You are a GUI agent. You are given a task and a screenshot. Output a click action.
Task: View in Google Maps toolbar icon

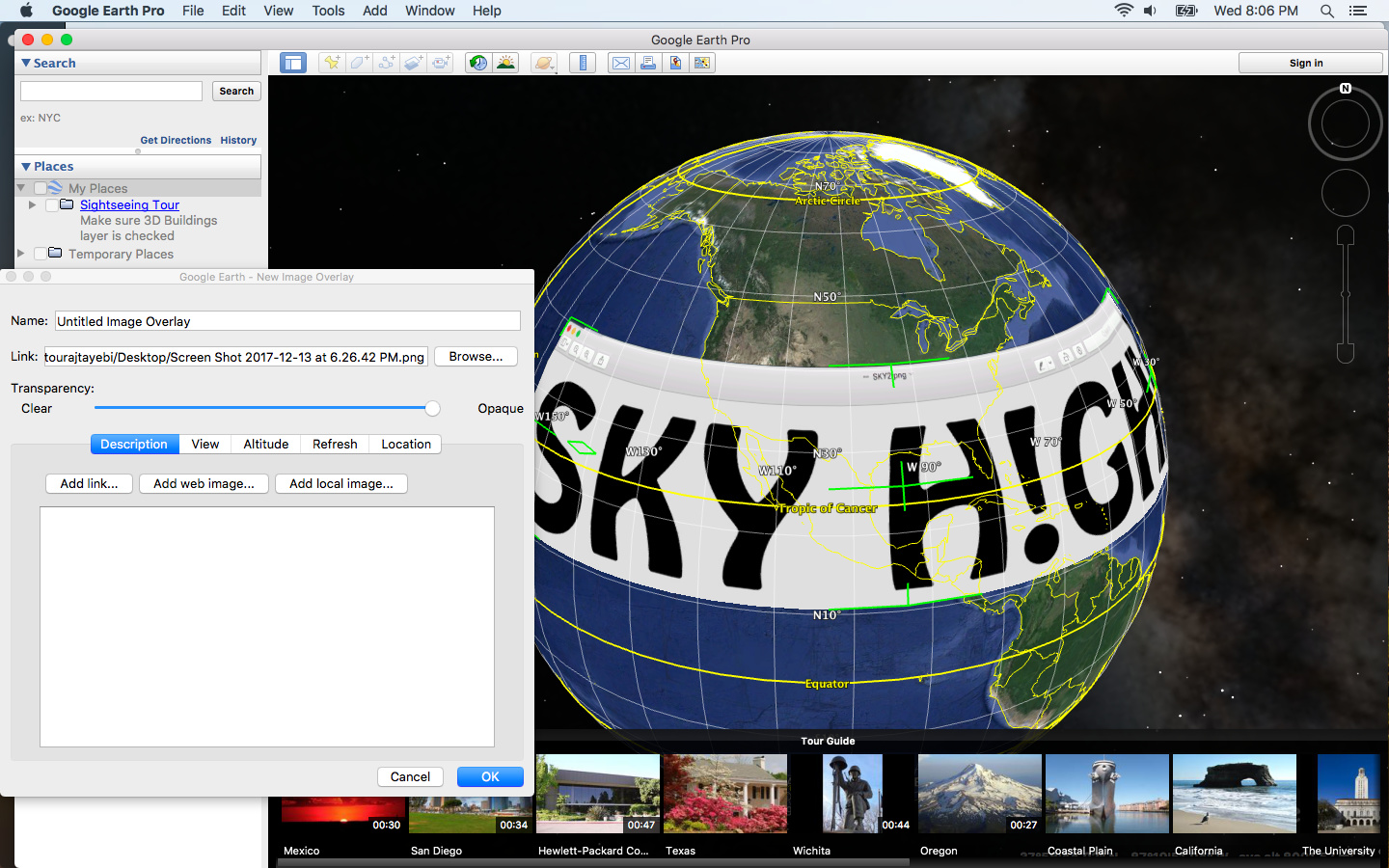702,63
